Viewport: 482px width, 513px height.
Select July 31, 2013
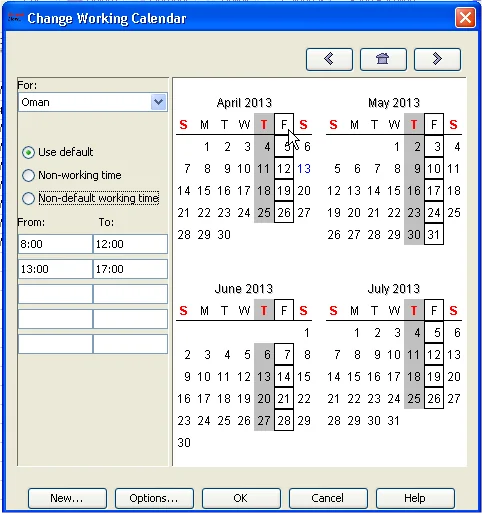click(x=394, y=421)
